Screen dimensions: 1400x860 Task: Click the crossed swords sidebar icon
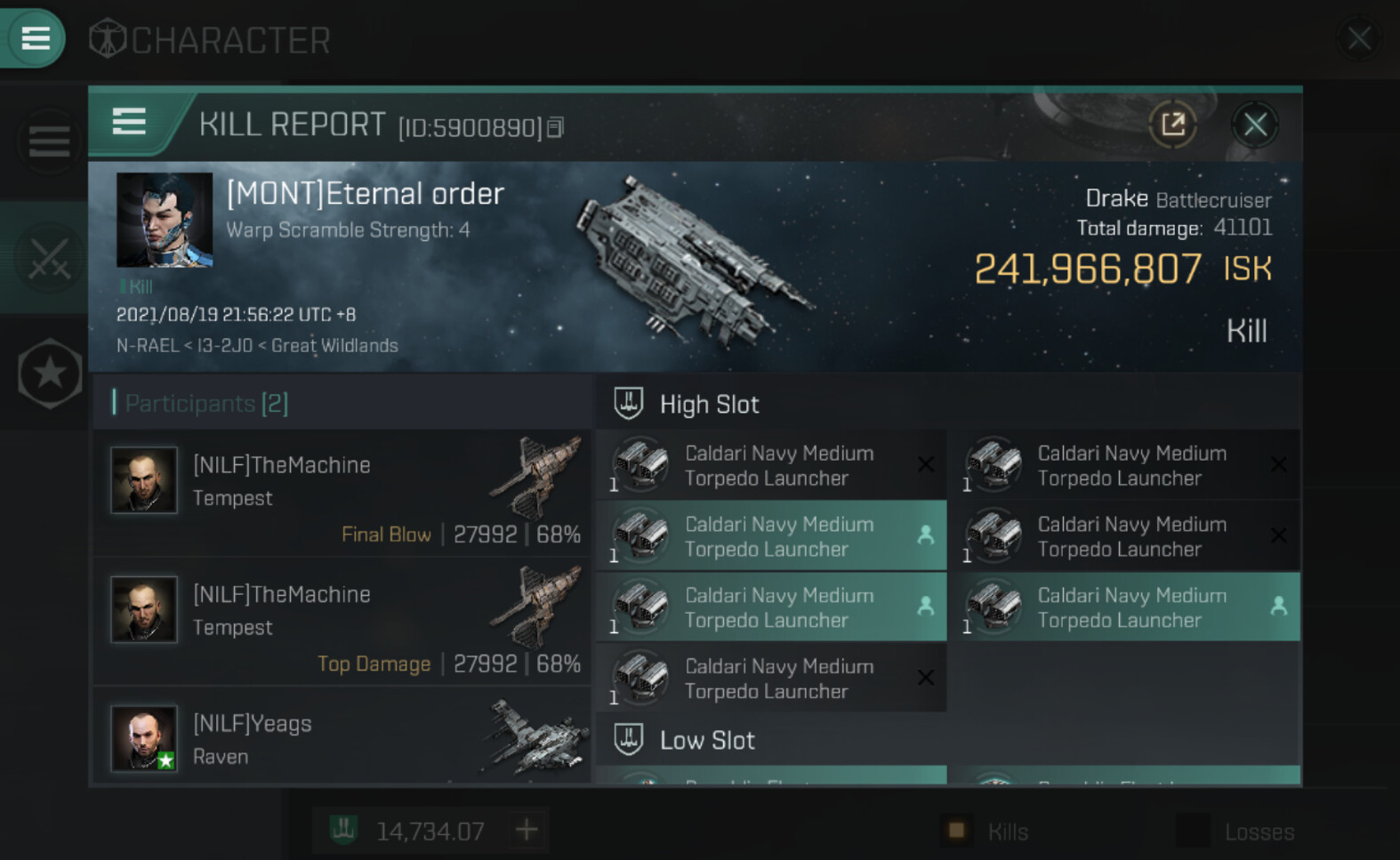coord(49,259)
